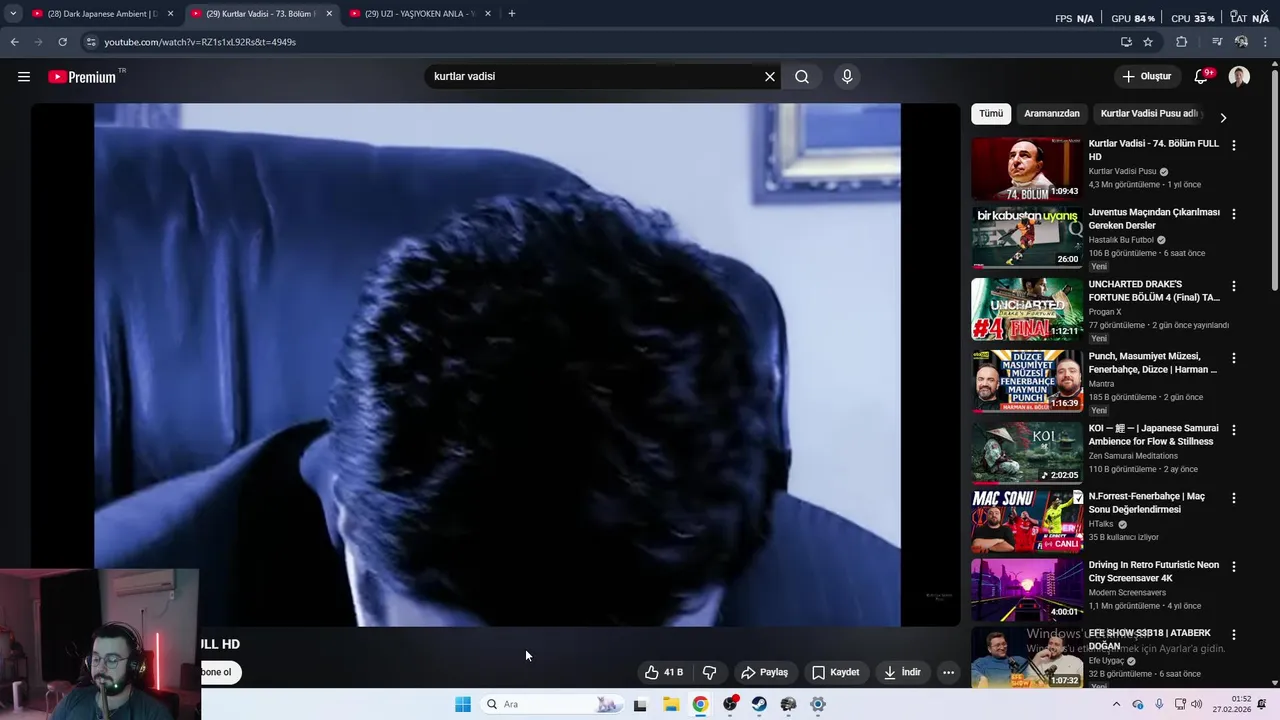Go back in browser history

click(x=14, y=42)
